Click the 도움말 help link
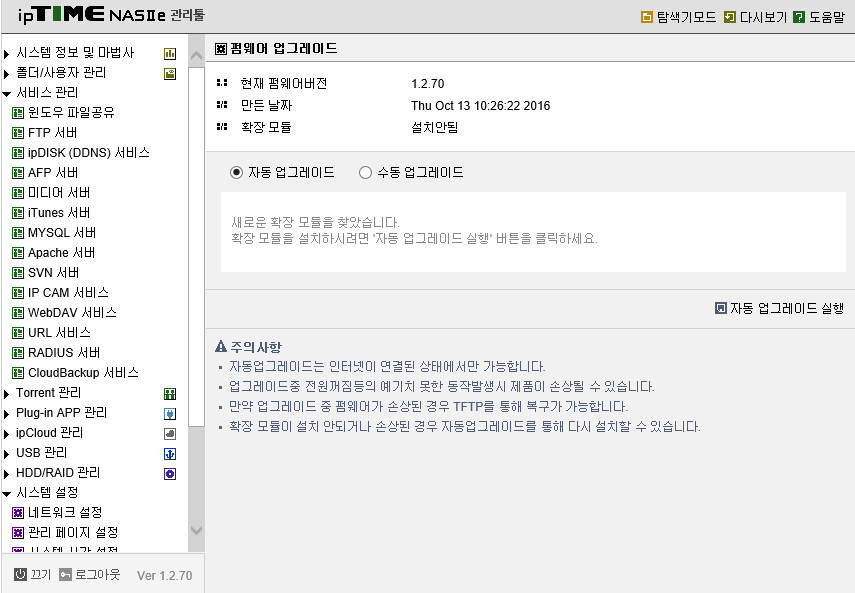Image resolution: width=855 pixels, height=593 pixels. click(827, 17)
